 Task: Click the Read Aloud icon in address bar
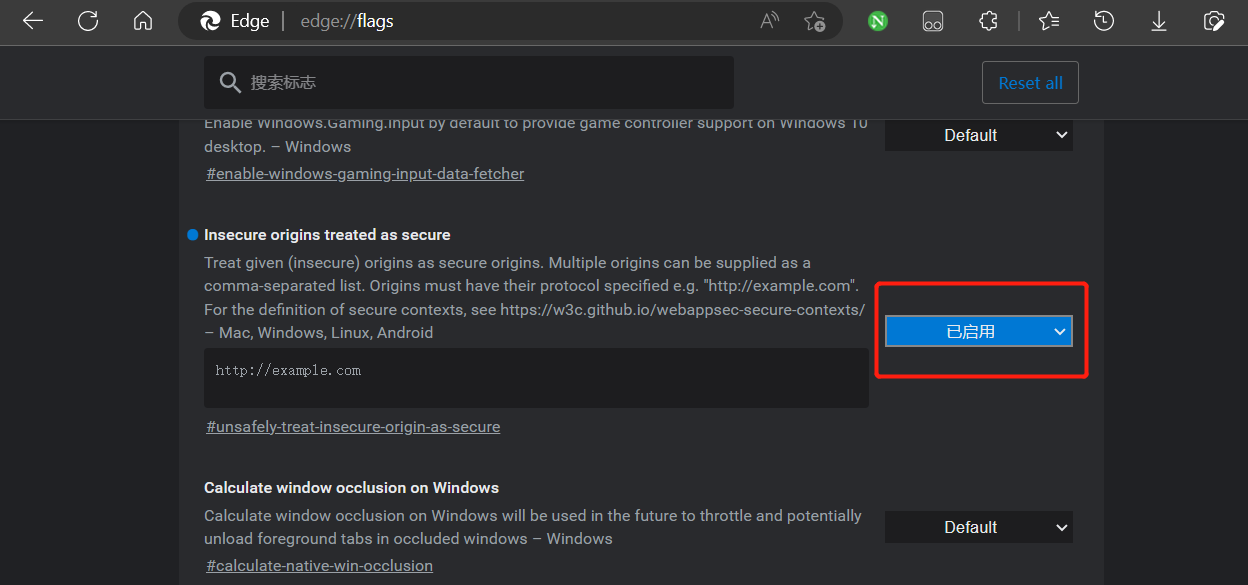tap(769, 21)
